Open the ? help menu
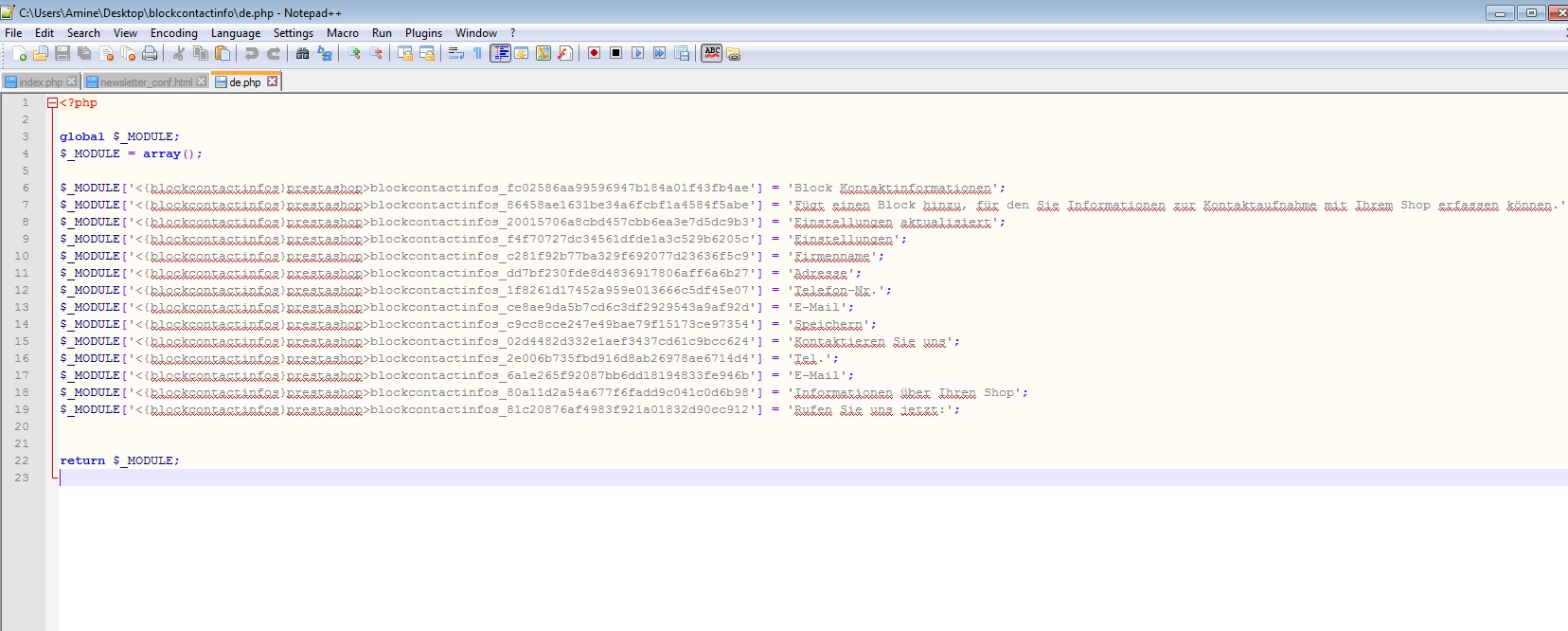 click(x=512, y=33)
